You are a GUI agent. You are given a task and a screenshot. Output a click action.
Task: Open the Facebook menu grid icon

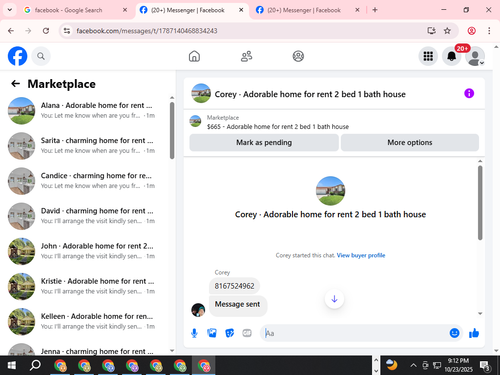(428, 56)
